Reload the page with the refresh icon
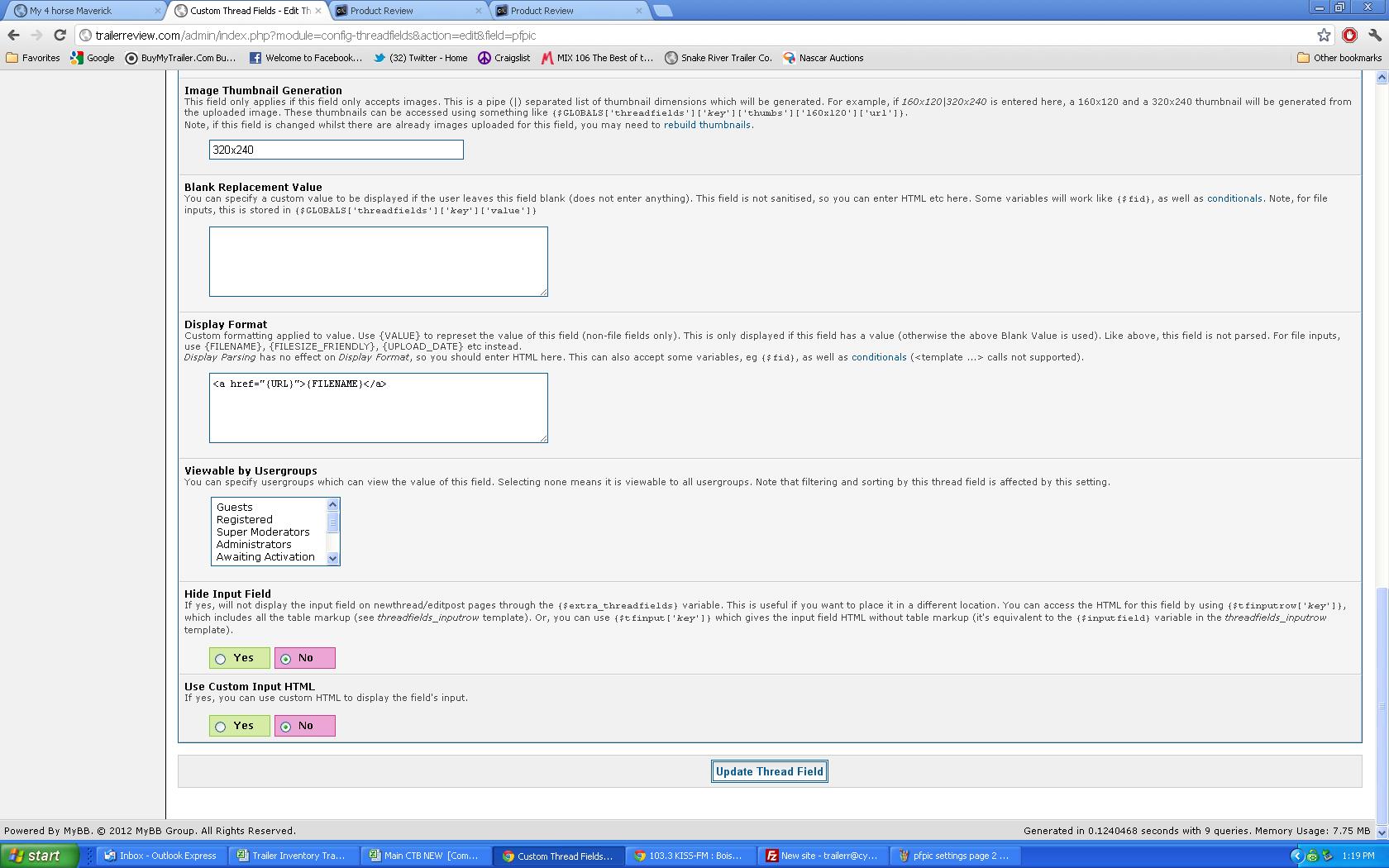Viewport: 1389px width, 868px height. click(x=60, y=36)
